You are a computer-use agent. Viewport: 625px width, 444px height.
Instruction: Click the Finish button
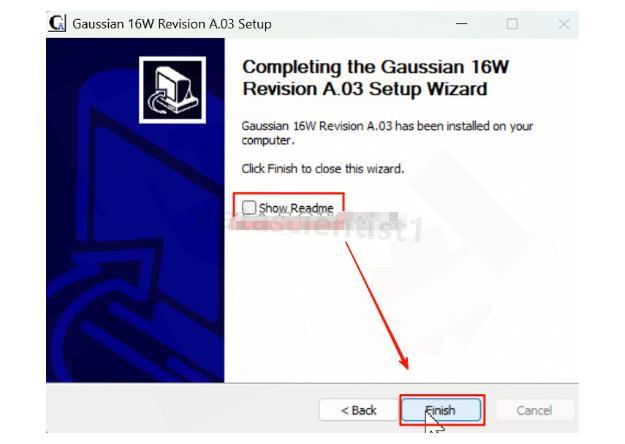tap(441, 410)
